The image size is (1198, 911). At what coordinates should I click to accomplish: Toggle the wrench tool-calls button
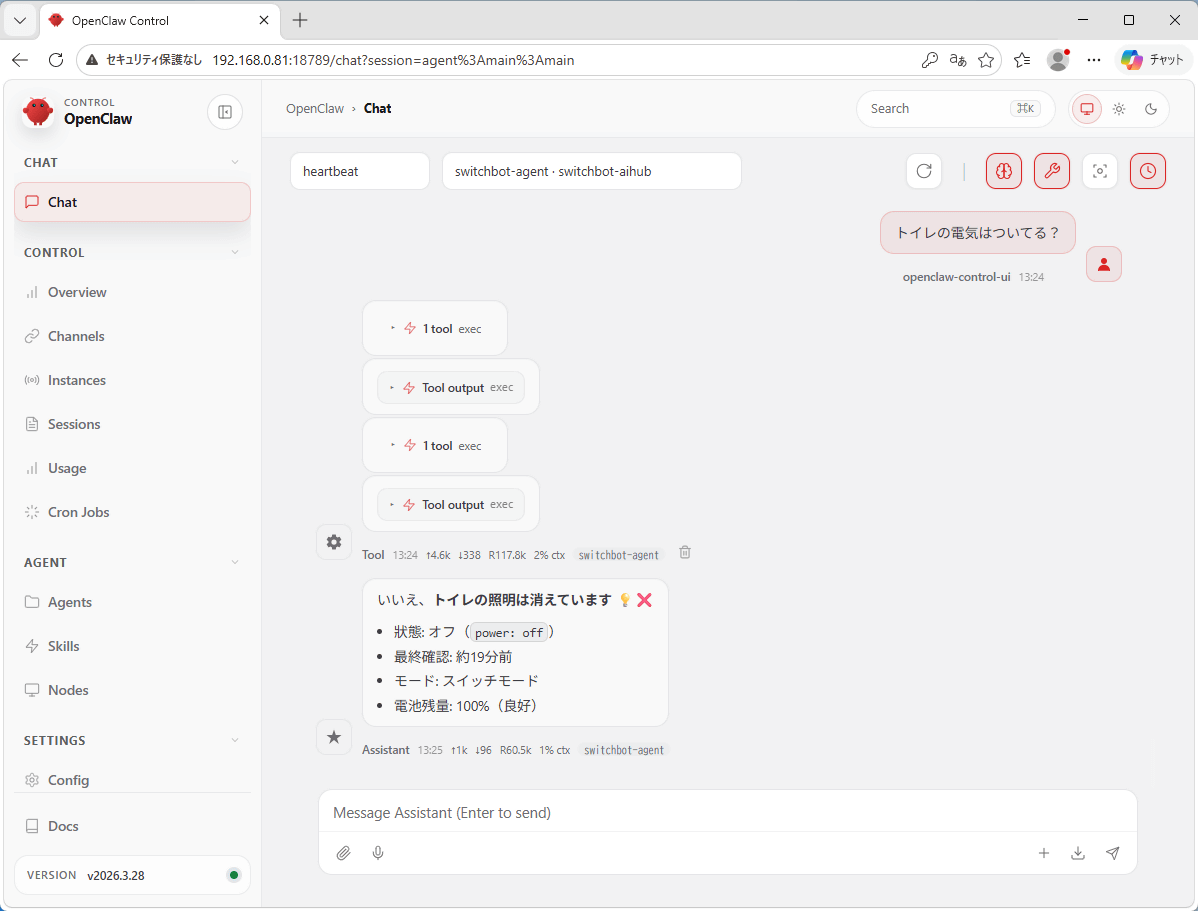click(1052, 171)
